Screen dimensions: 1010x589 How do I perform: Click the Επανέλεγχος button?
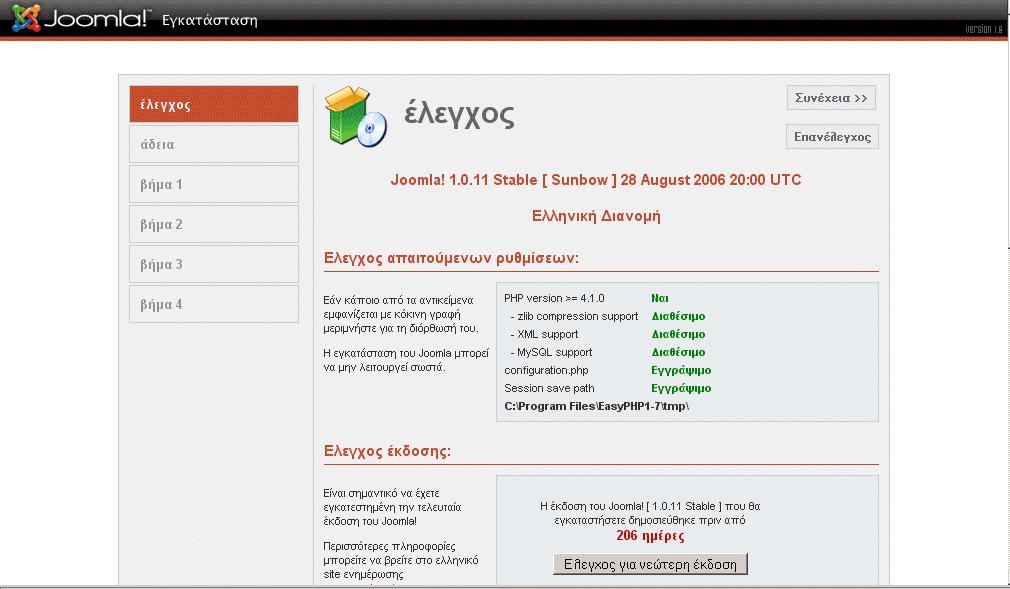[x=832, y=137]
